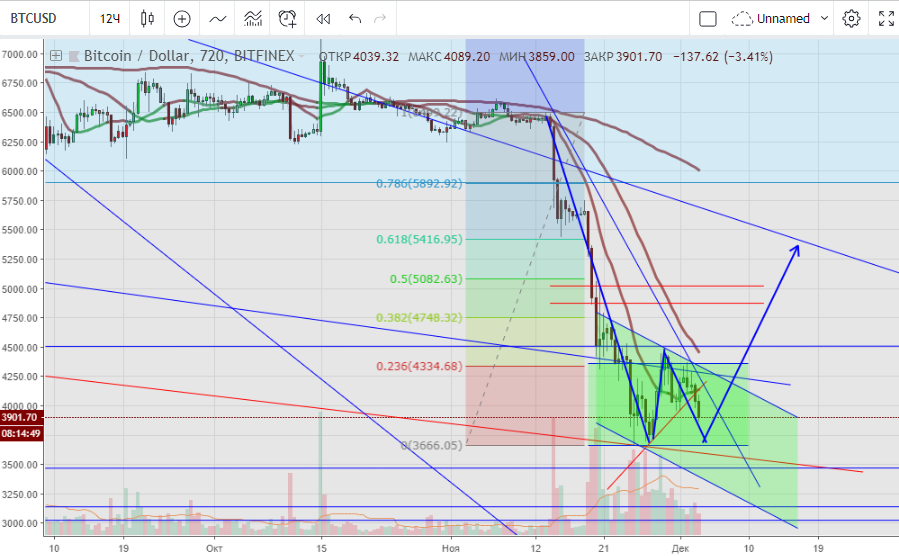This screenshot has width=899, height=556.
Task: Create an alert with the alarm clock icon
Action: point(288,18)
